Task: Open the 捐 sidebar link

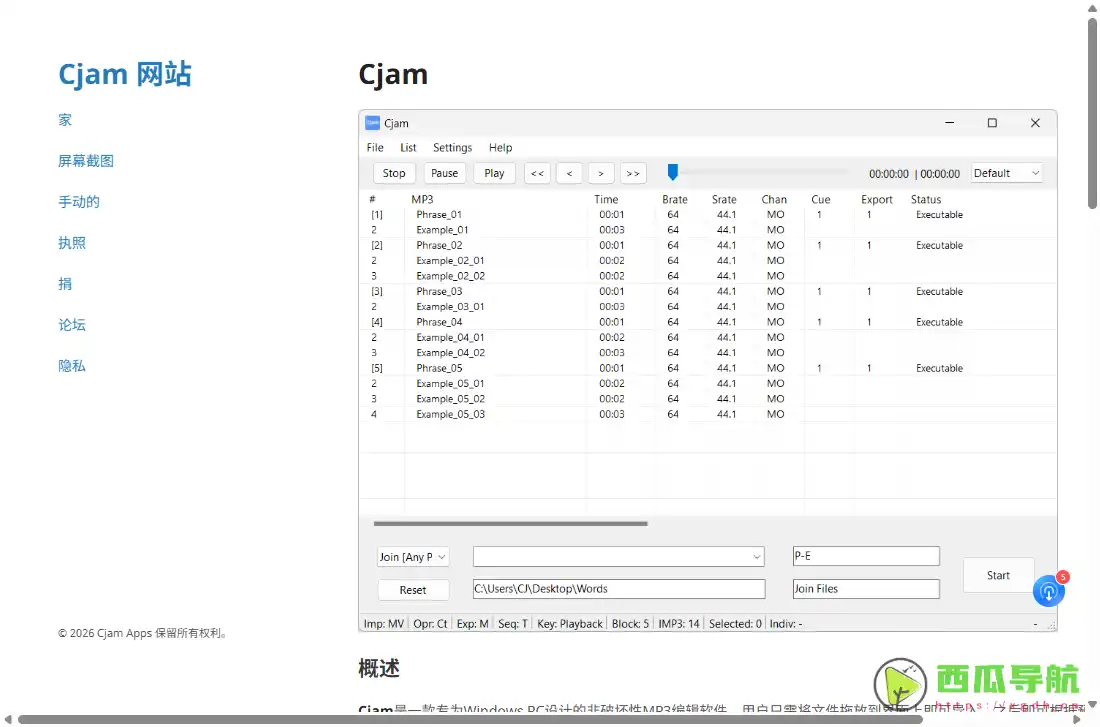Action: [65, 284]
